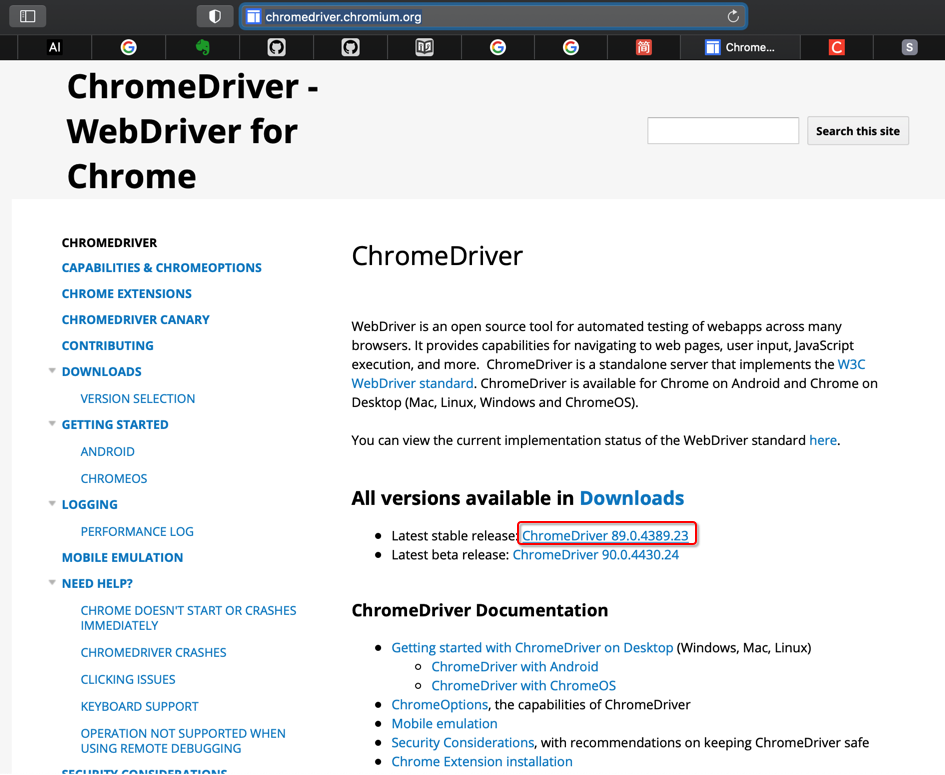The width and height of the screenshot is (945, 775).
Task: Switch to the gray S icon tab
Action: (x=909, y=47)
